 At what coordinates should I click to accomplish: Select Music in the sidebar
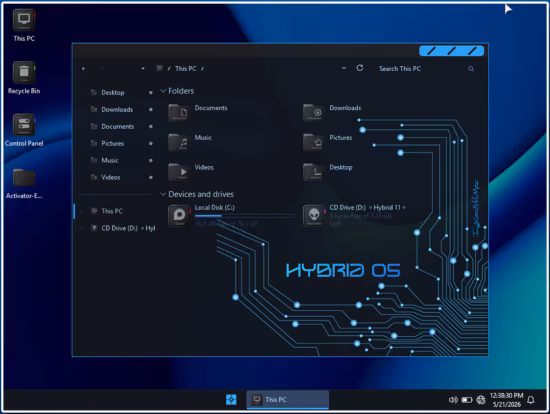pyautogui.click(x=109, y=160)
